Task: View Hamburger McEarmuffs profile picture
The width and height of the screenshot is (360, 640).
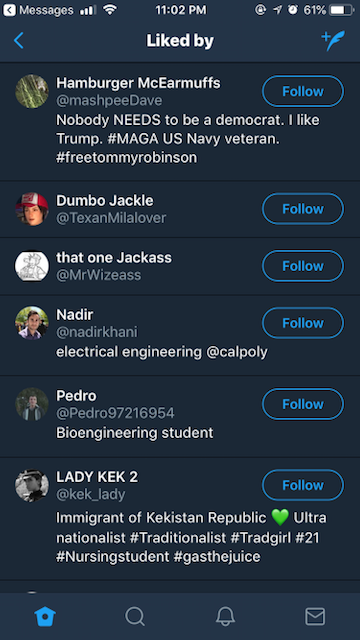Action: coord(32,91)
